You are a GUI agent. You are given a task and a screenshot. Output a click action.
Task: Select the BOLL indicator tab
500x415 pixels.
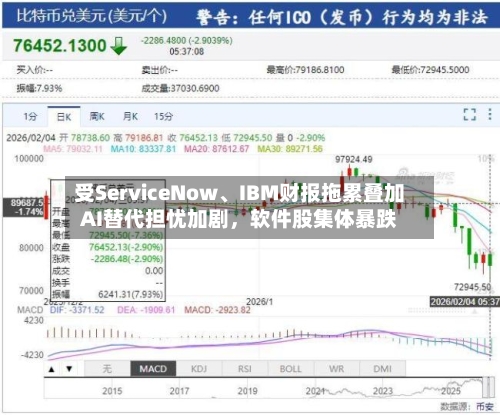tap(291, 369)
